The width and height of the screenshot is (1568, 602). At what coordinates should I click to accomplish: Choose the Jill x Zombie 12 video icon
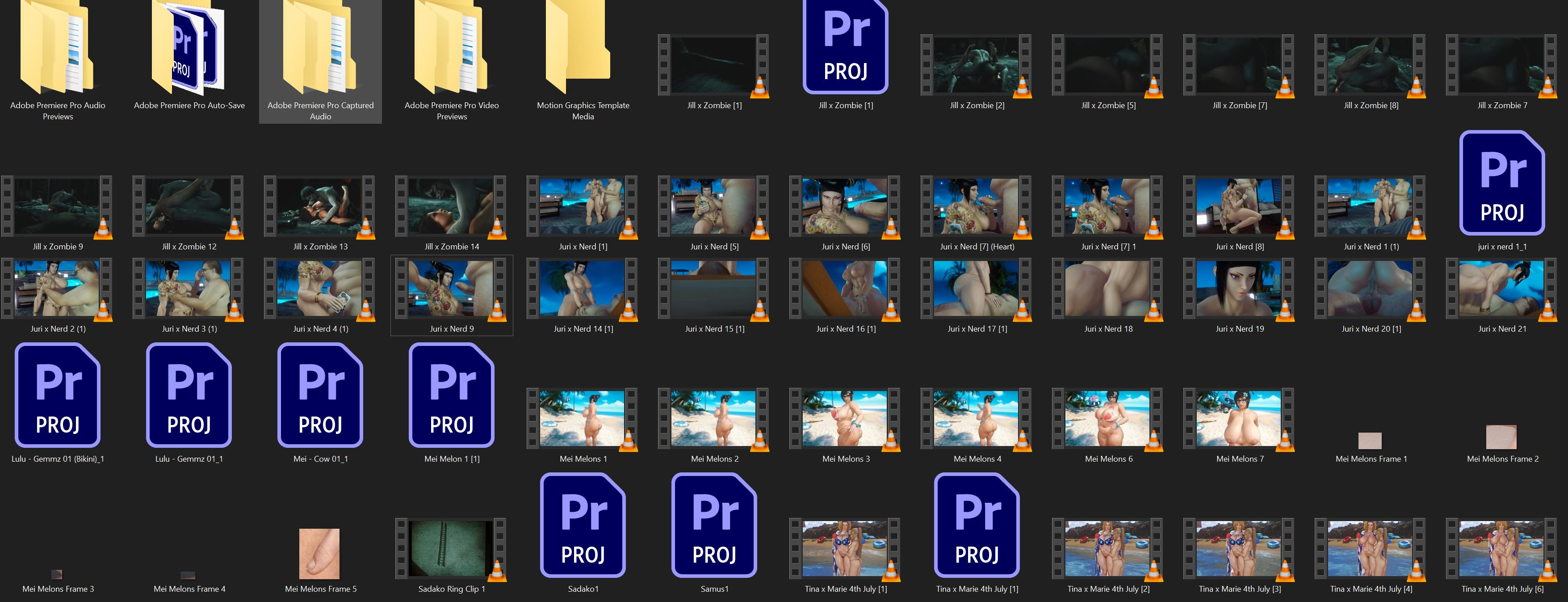point(189,206)
